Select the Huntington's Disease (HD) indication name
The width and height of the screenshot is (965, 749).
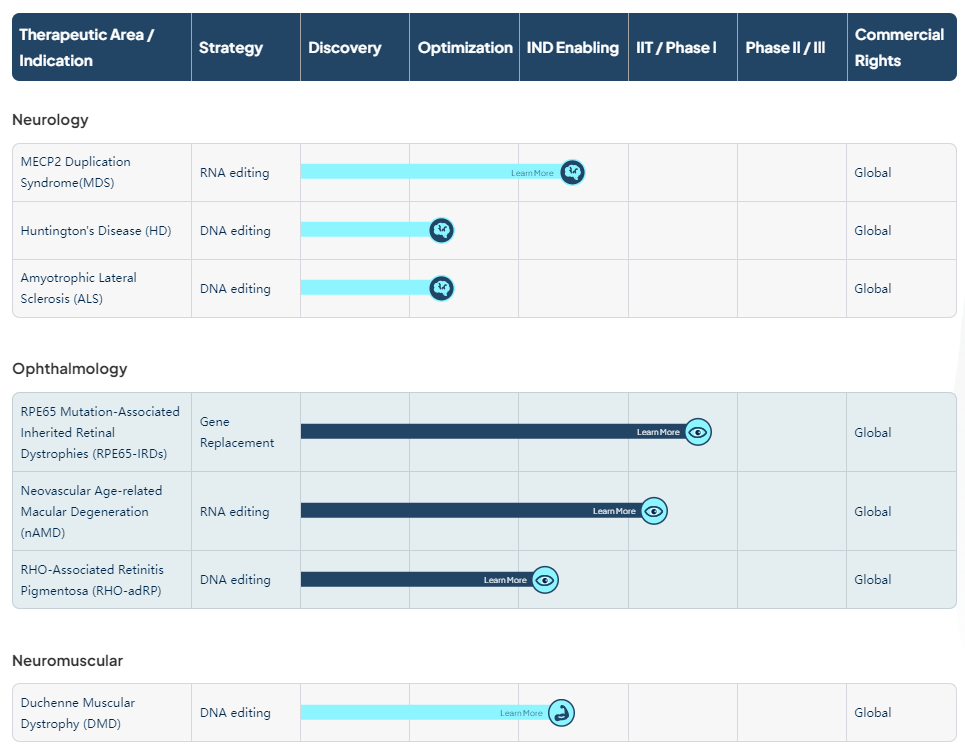pos(96,231)
